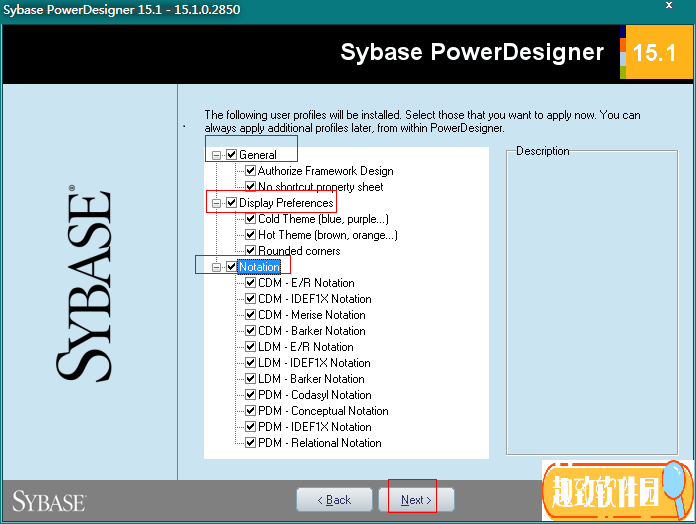Screen dimensions: 696x524
Task: Uncheck CDM - IDEF1X Notation checkbox
Action: 250,298
